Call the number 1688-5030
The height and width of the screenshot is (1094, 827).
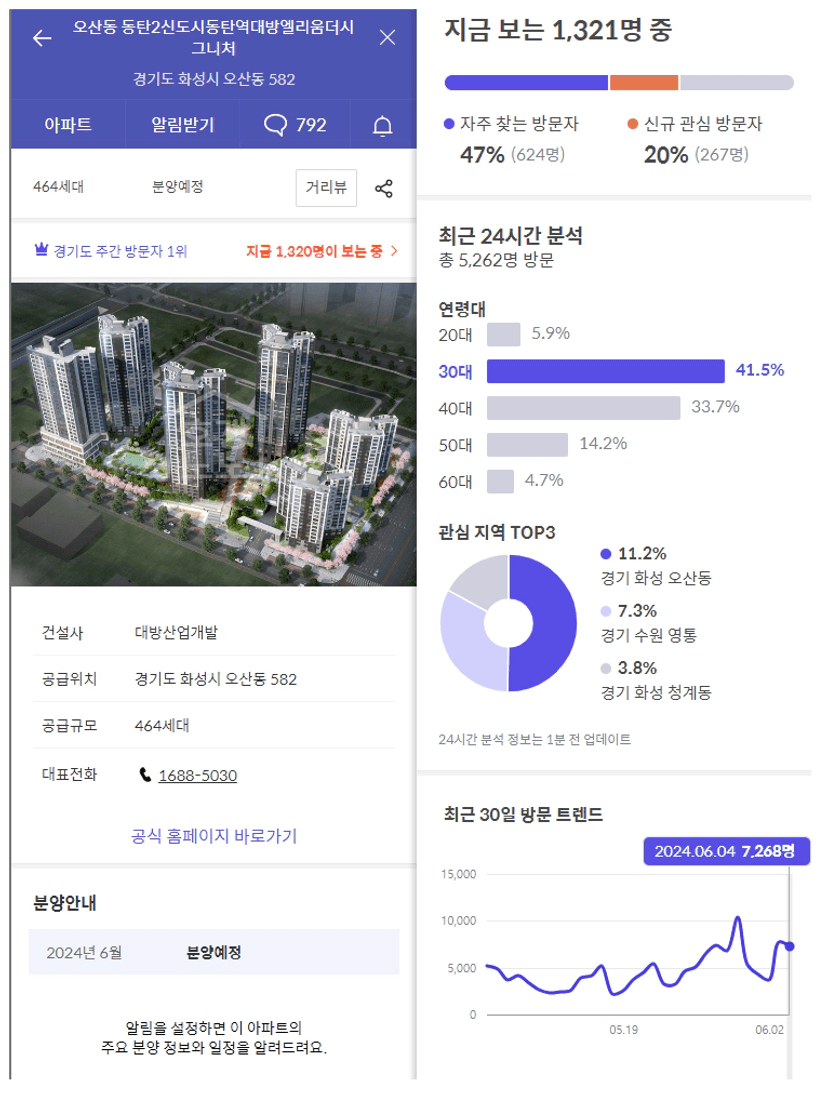198,775
